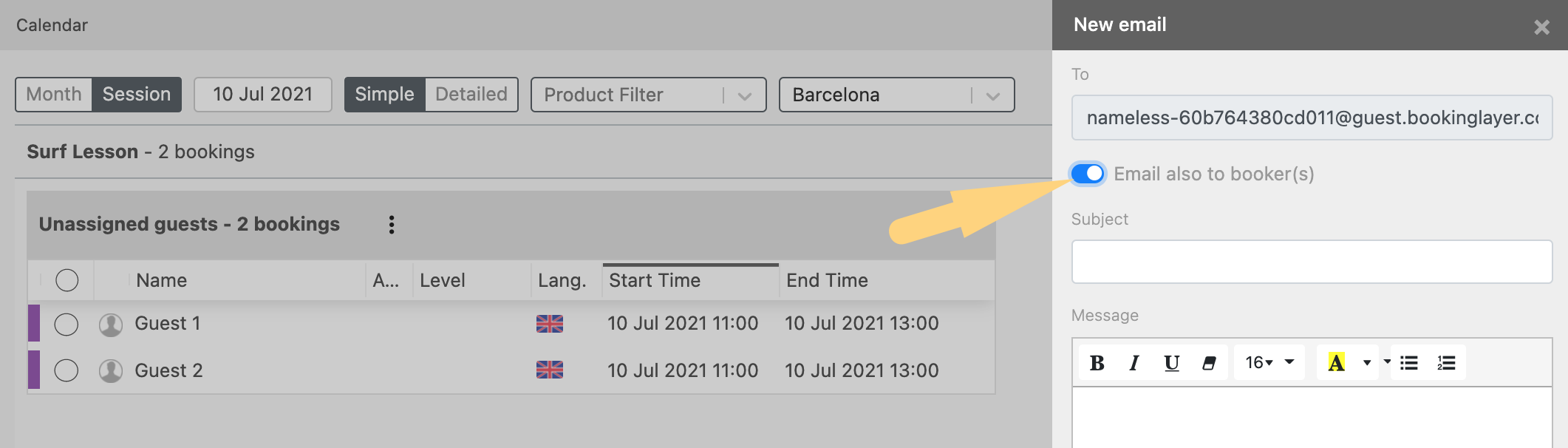Tick the select-all checkbox in table header
The image size is (1568, 448).
click(x=67, y=280)
